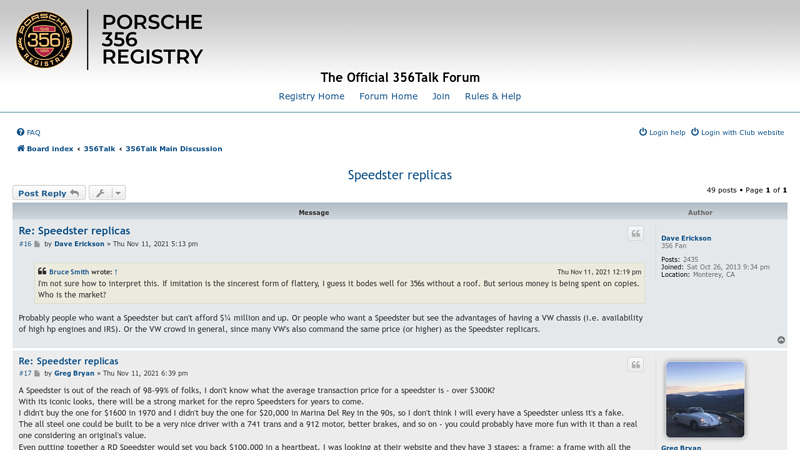The height and width of the screenshot is (450, 800).
Task: Click the #16 post number link
Action: pyautogui.click(x=25, y=244)
